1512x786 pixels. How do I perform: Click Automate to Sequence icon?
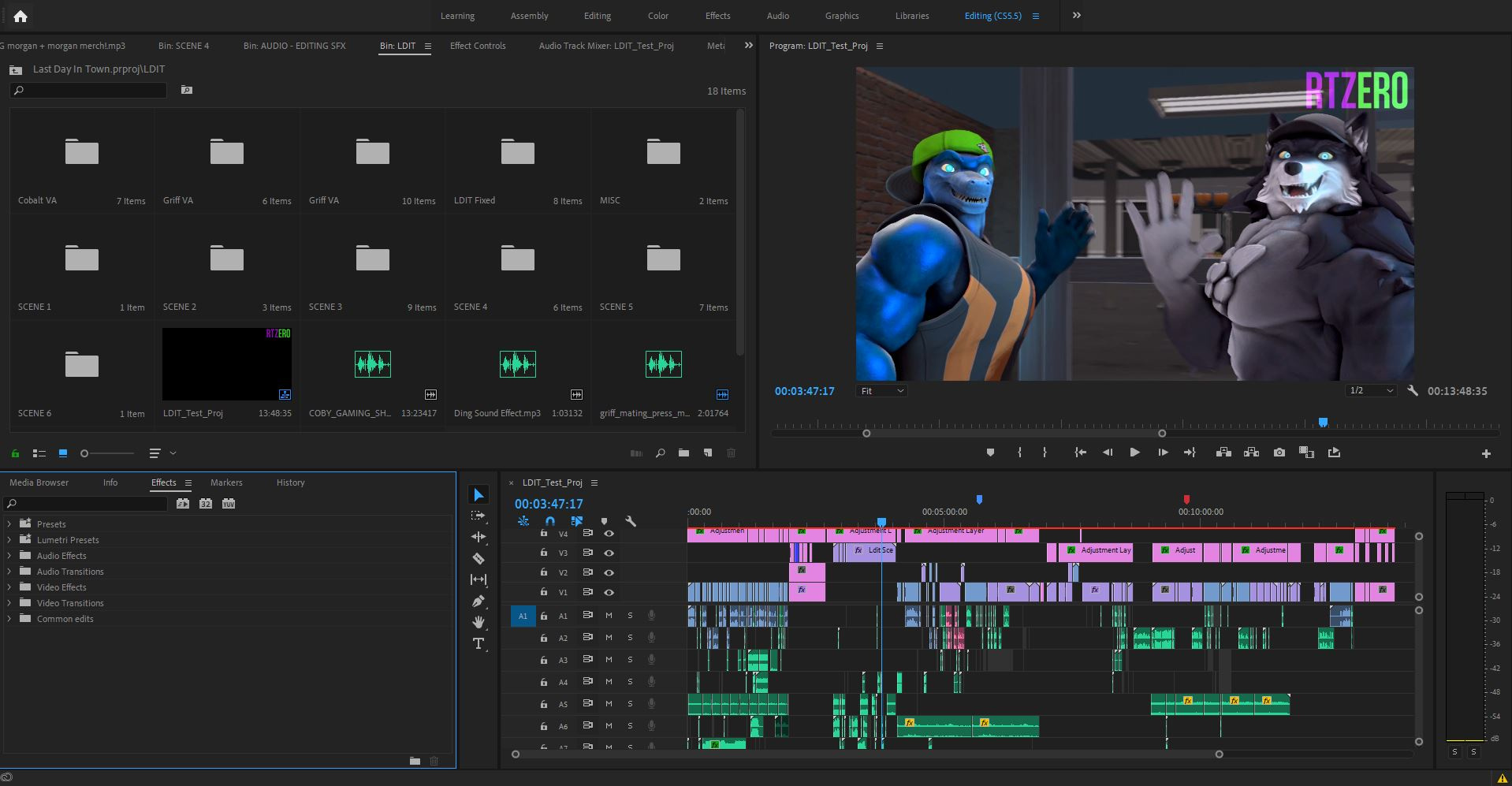[636, 453]
